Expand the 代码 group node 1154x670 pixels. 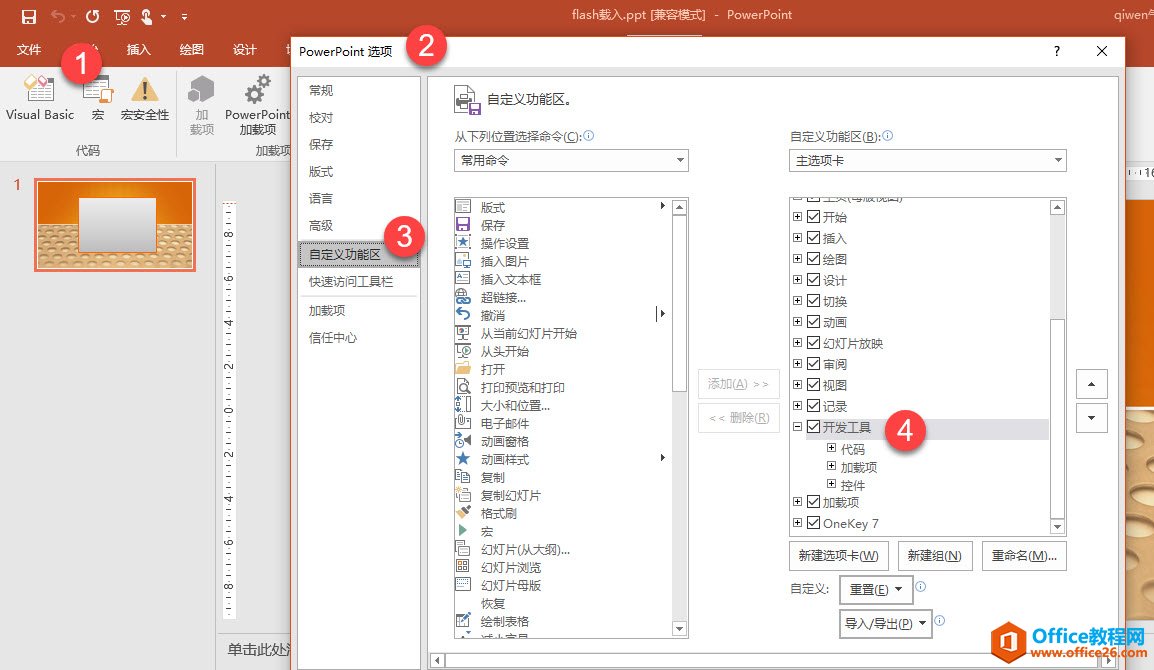pos(831,448)
